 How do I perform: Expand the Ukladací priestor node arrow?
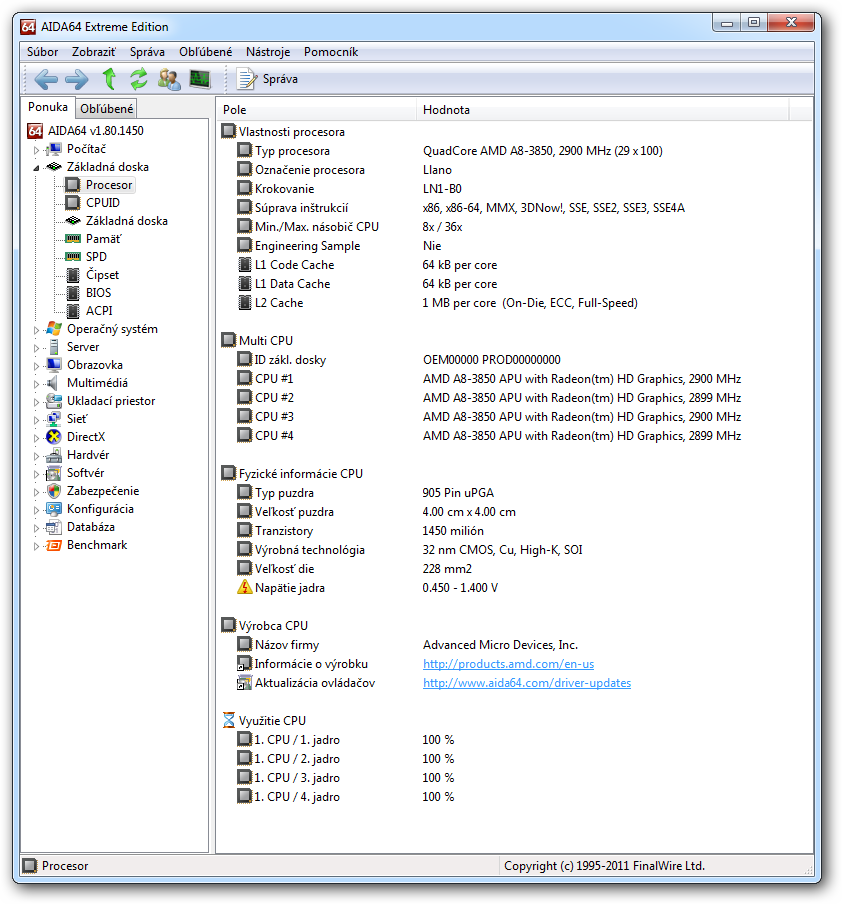point(36,402)
